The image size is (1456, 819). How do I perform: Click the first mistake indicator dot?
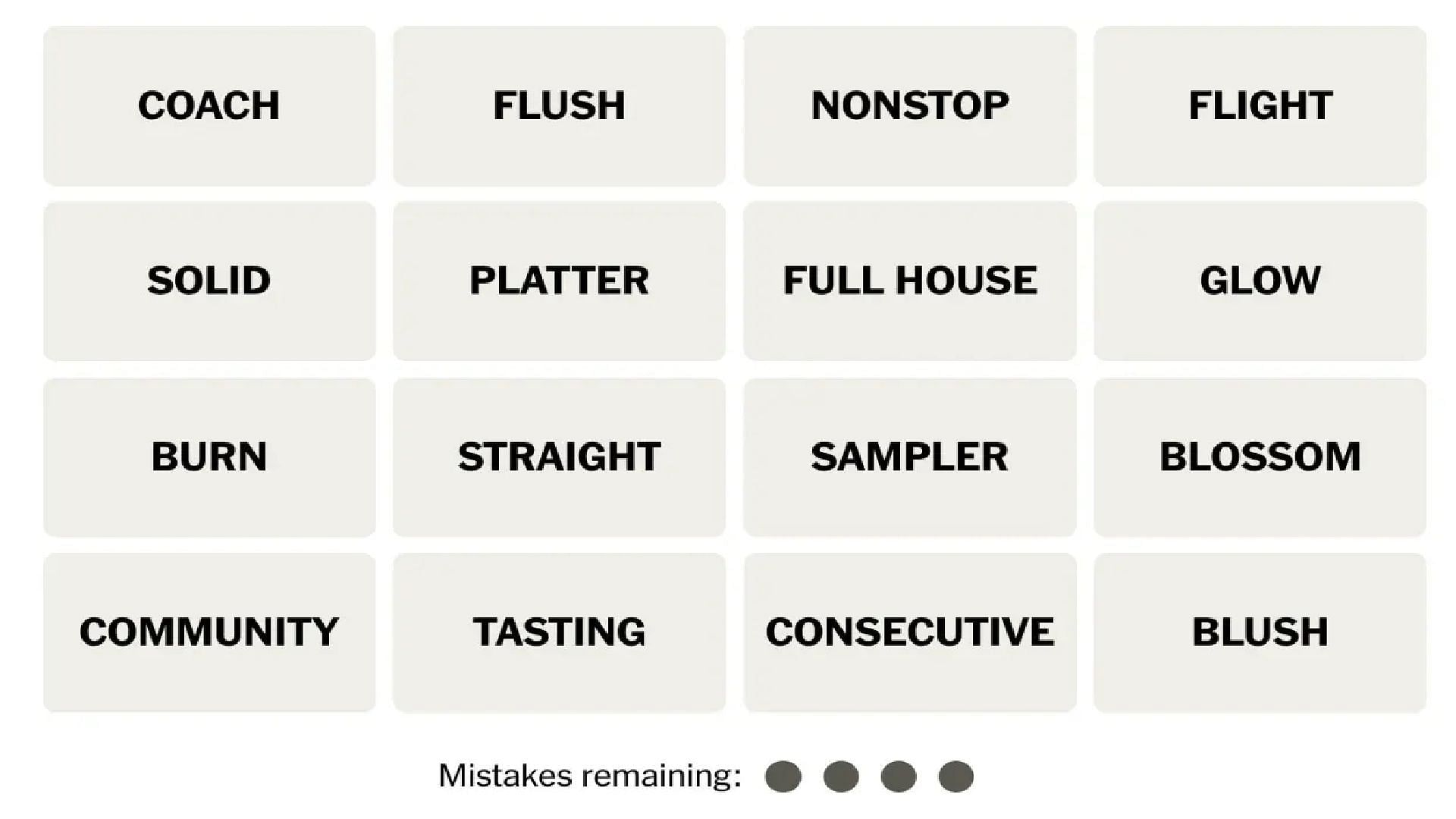click(x=782, y=776)
